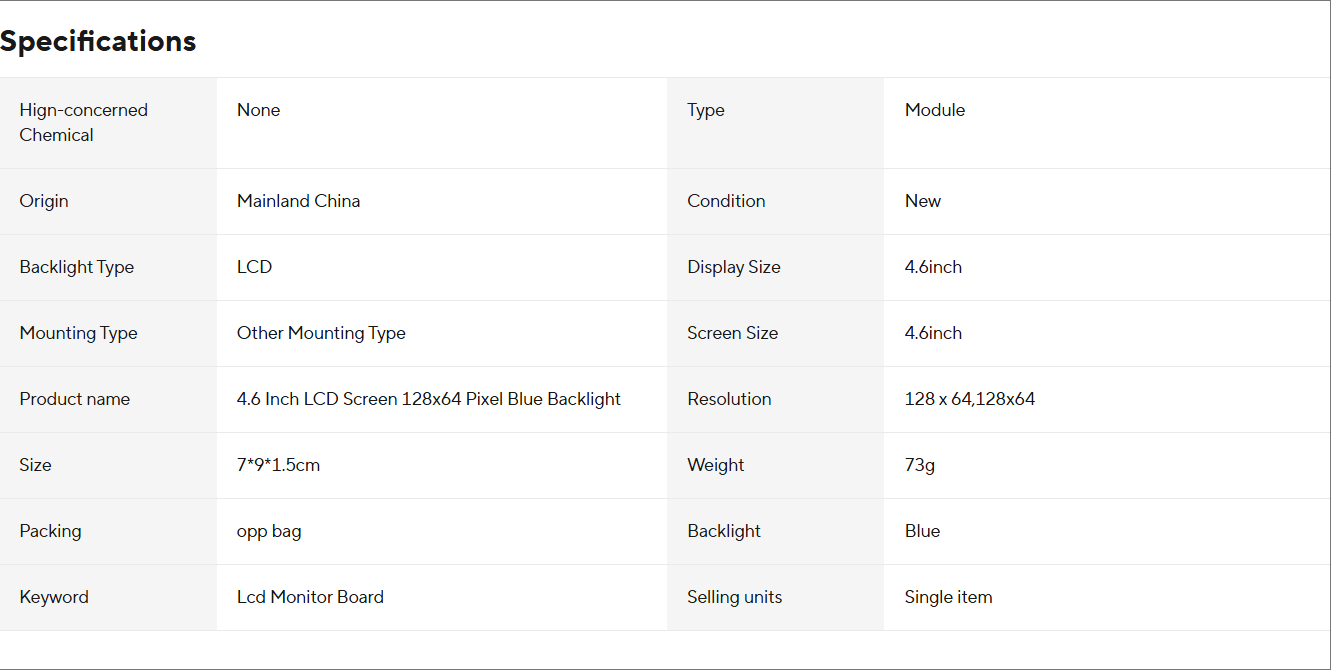Click the Other Mounting Type value

point(321,333)
